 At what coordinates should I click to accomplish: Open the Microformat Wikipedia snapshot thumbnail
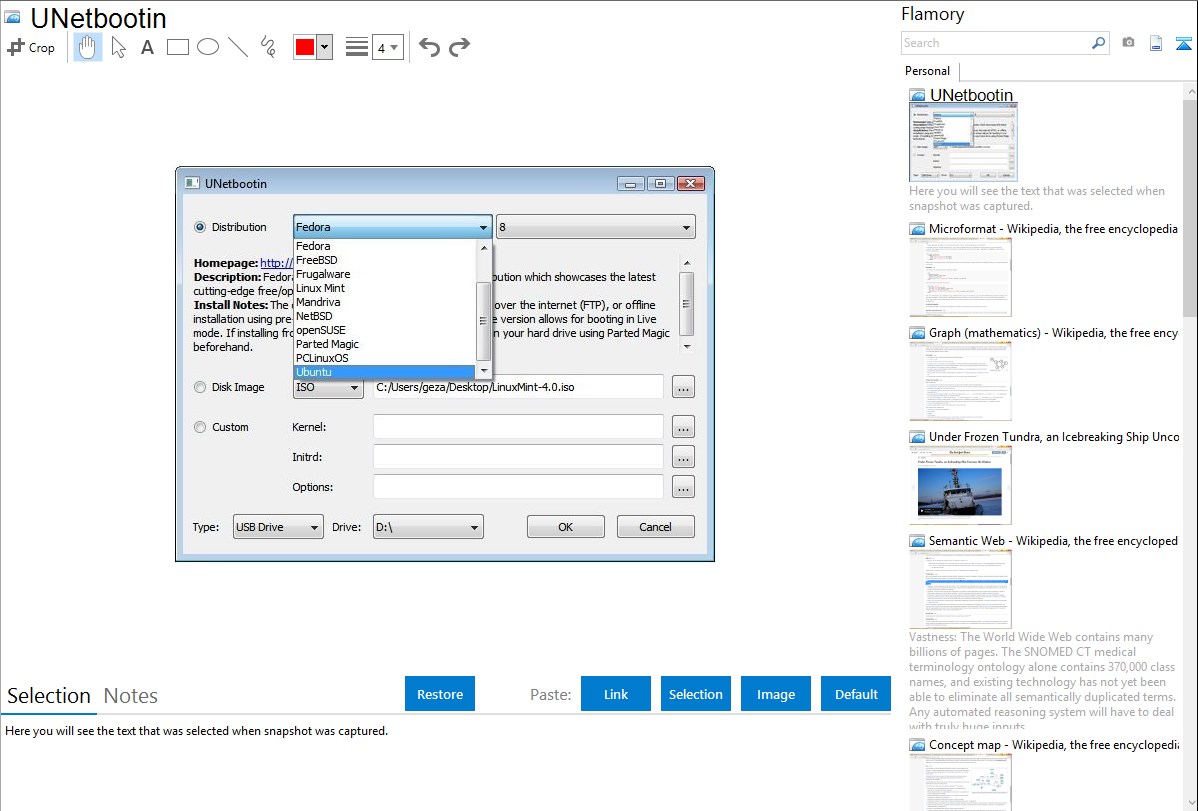pos(960,277)
